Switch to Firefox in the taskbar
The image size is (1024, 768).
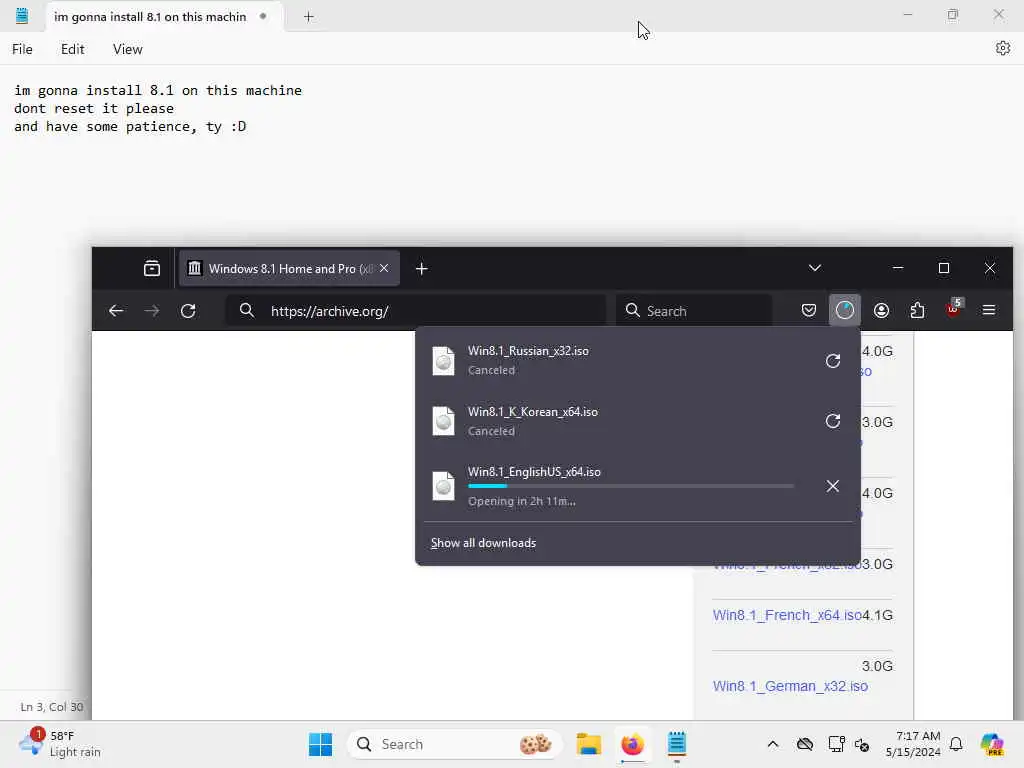(632, 744)
